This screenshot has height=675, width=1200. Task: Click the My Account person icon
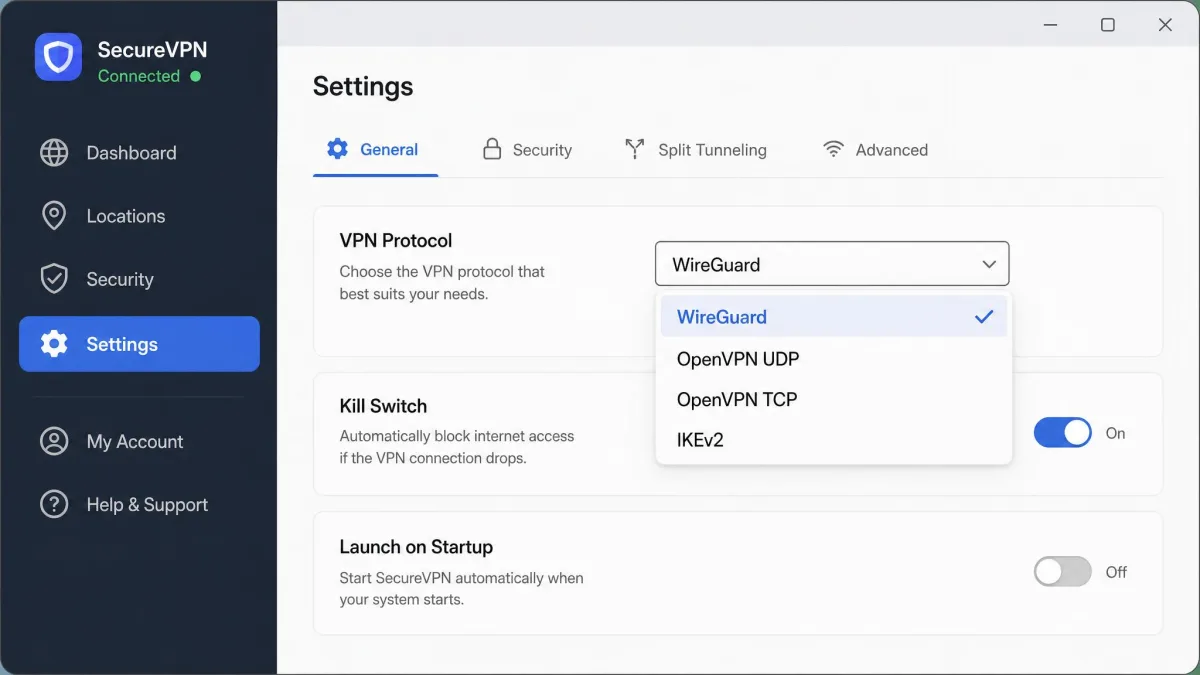[x=54, y=441]
